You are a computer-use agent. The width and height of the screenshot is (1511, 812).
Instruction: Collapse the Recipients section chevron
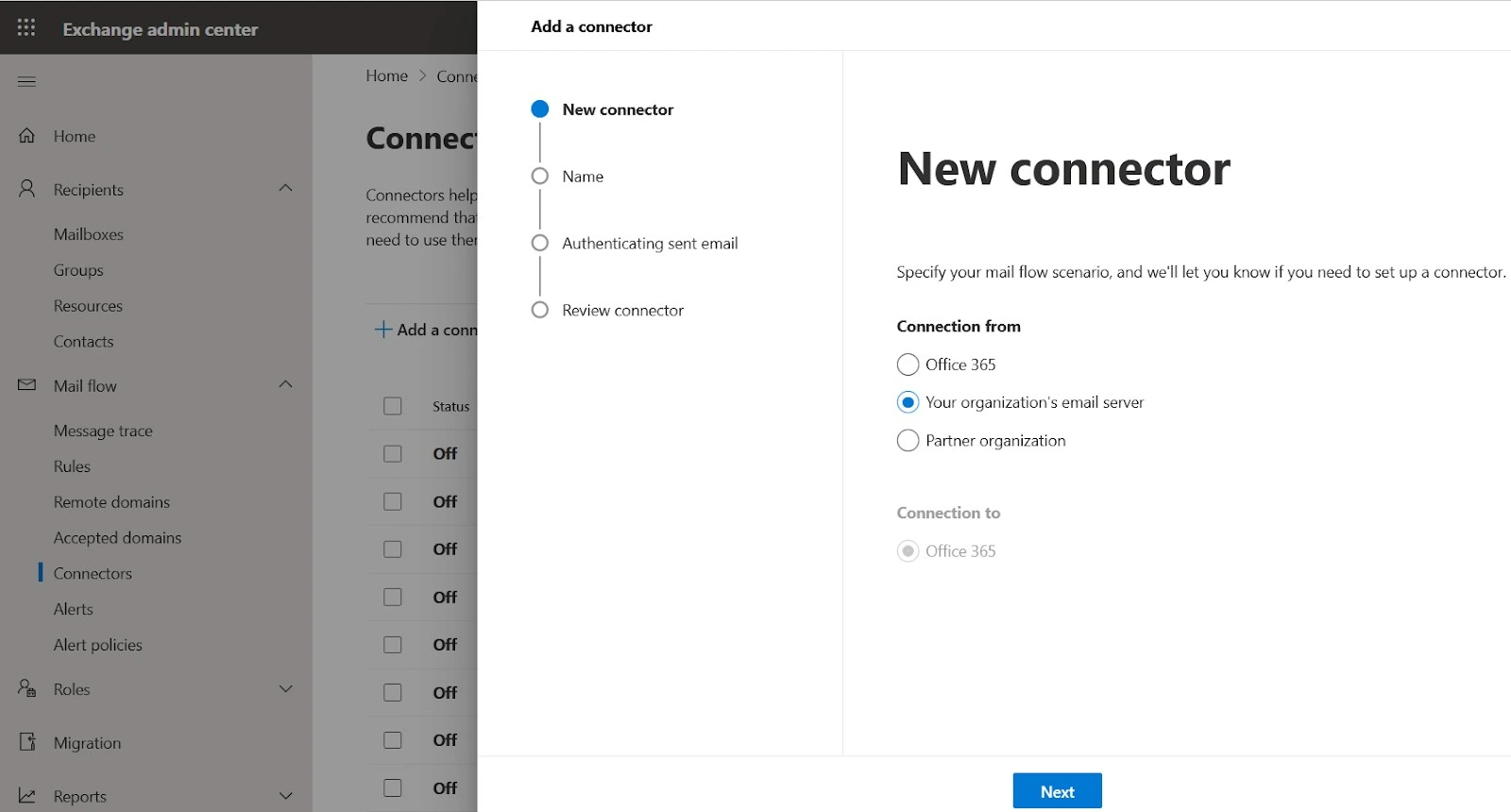coord(285,188)
